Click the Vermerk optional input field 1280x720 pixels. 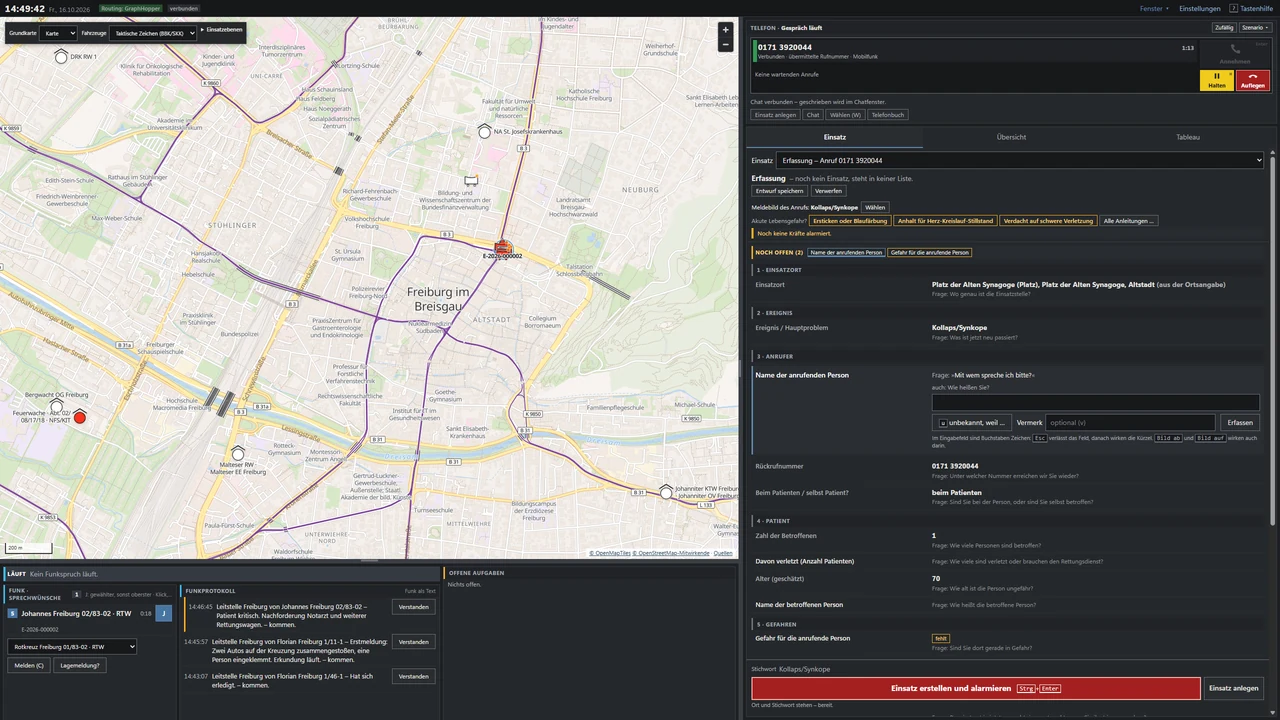pos(1130,422)
